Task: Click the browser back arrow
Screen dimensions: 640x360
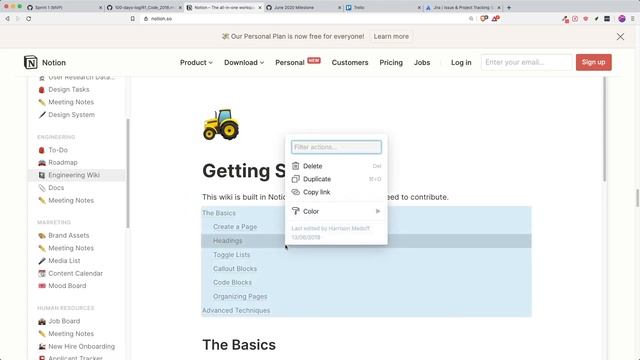Action: coord(7,18)
